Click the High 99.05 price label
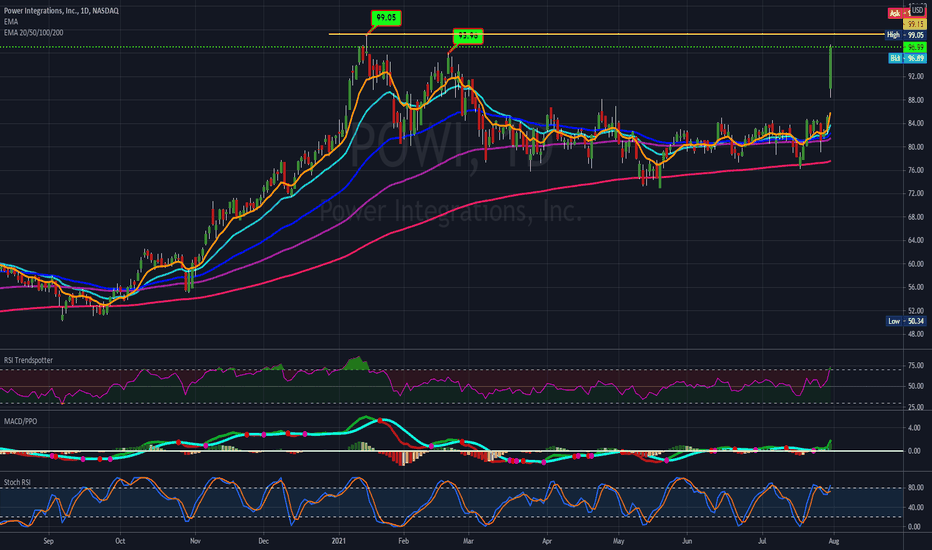The height and width of the screenshot is (550, 932). (x=905, y=35)
